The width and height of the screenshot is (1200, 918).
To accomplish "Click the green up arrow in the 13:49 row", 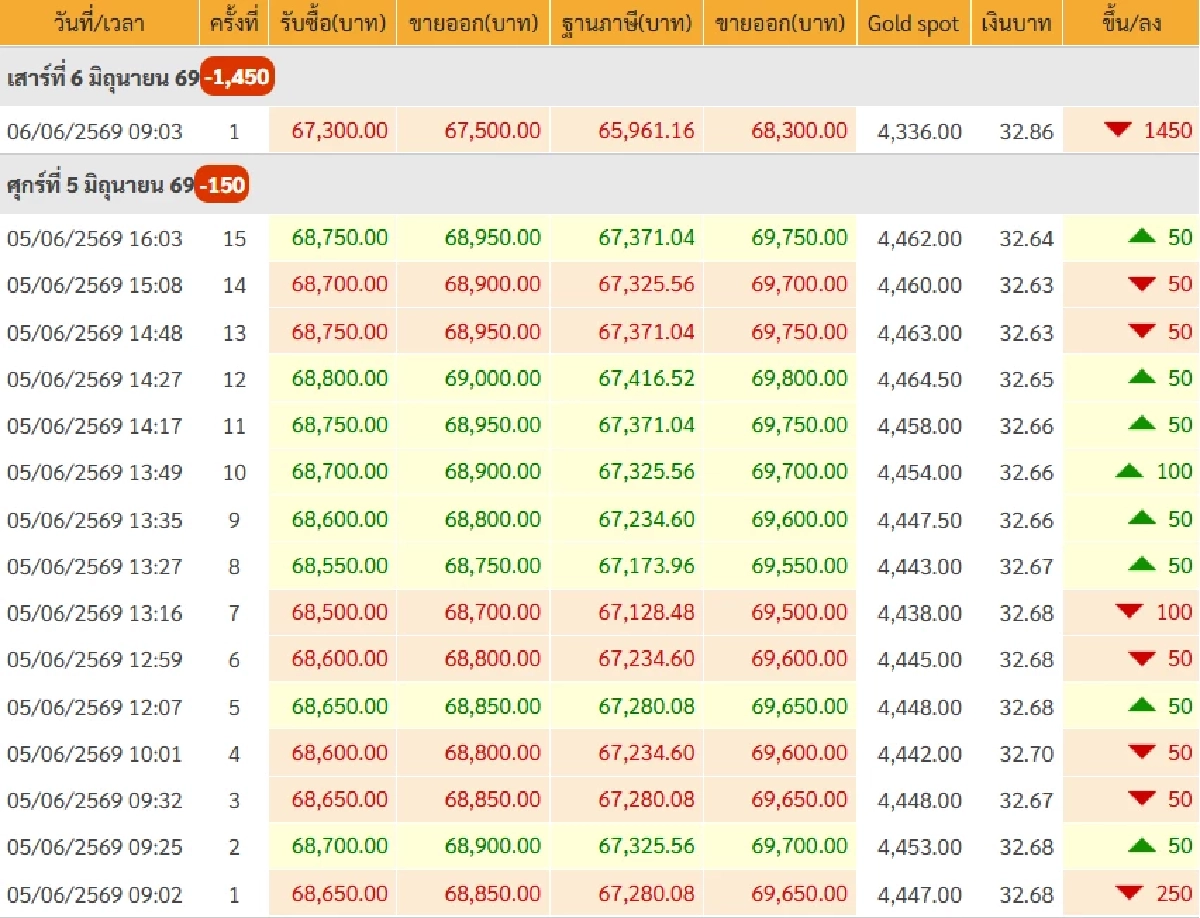I will pyautogui.click(x=1129, y=471).
